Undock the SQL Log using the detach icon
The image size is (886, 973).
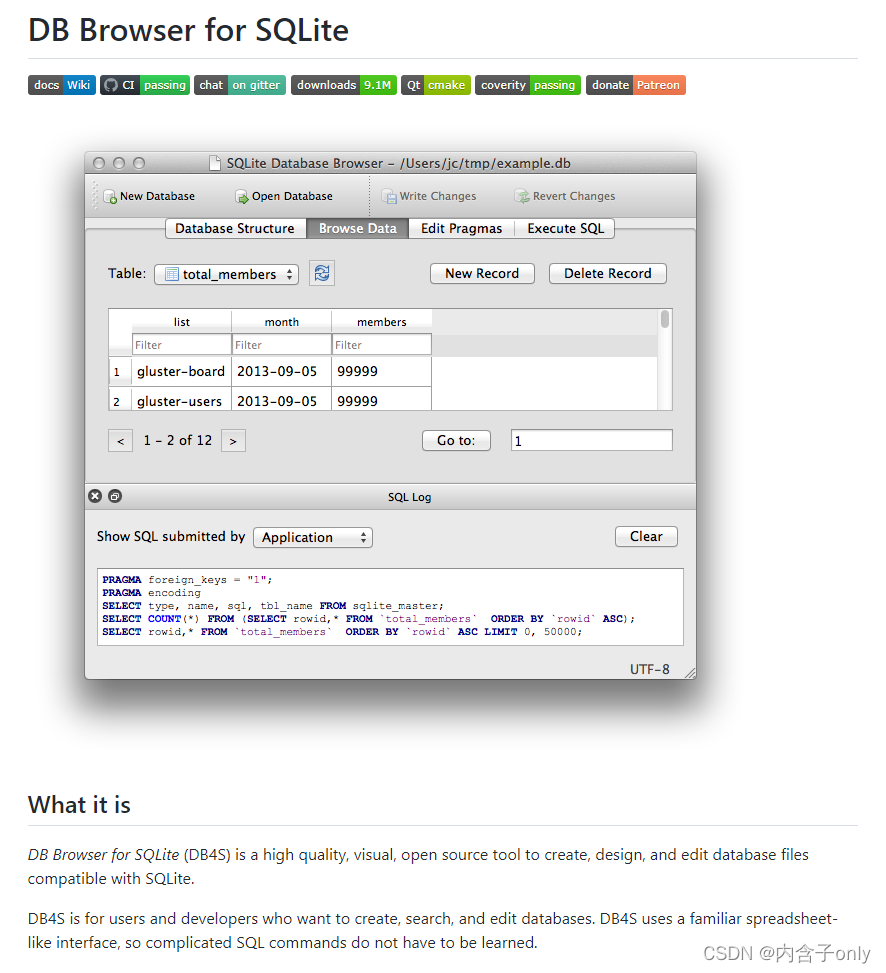113,495
